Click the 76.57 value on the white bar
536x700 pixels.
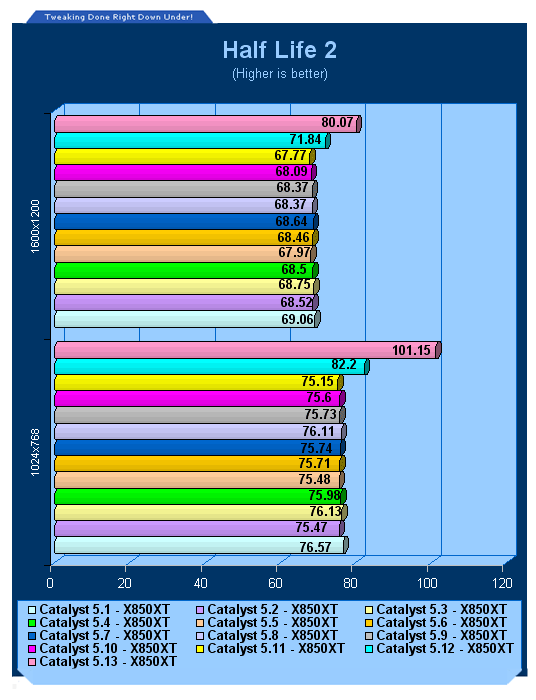(x=316, y=547)
